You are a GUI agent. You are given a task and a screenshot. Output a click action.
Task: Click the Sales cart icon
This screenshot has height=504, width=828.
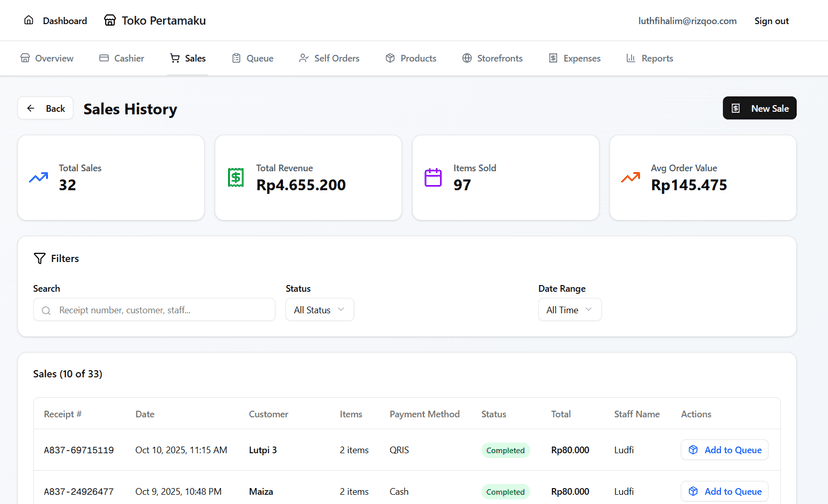(x=175, y=58)
